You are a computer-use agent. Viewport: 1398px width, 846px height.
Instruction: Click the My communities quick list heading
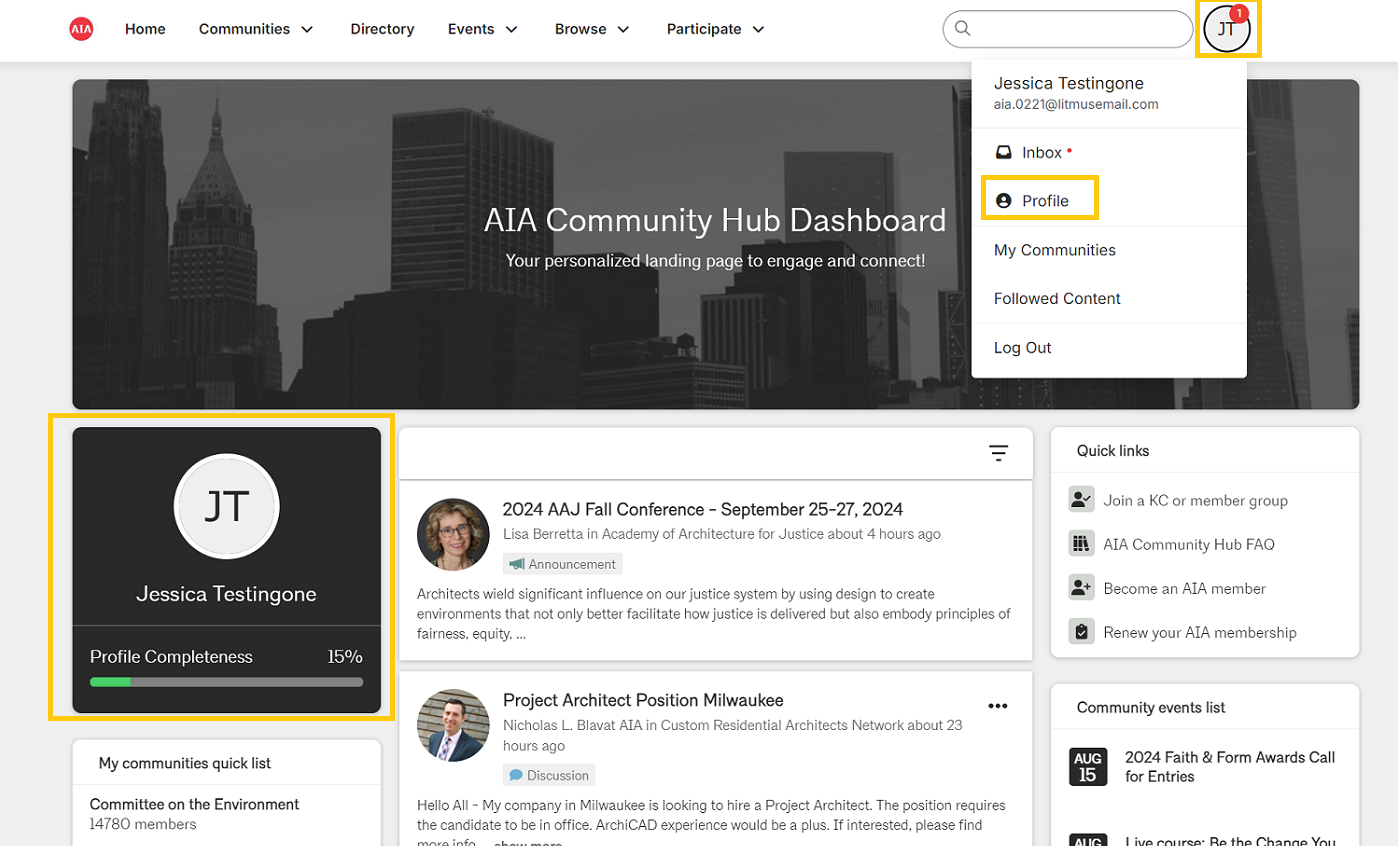(185, 763)
